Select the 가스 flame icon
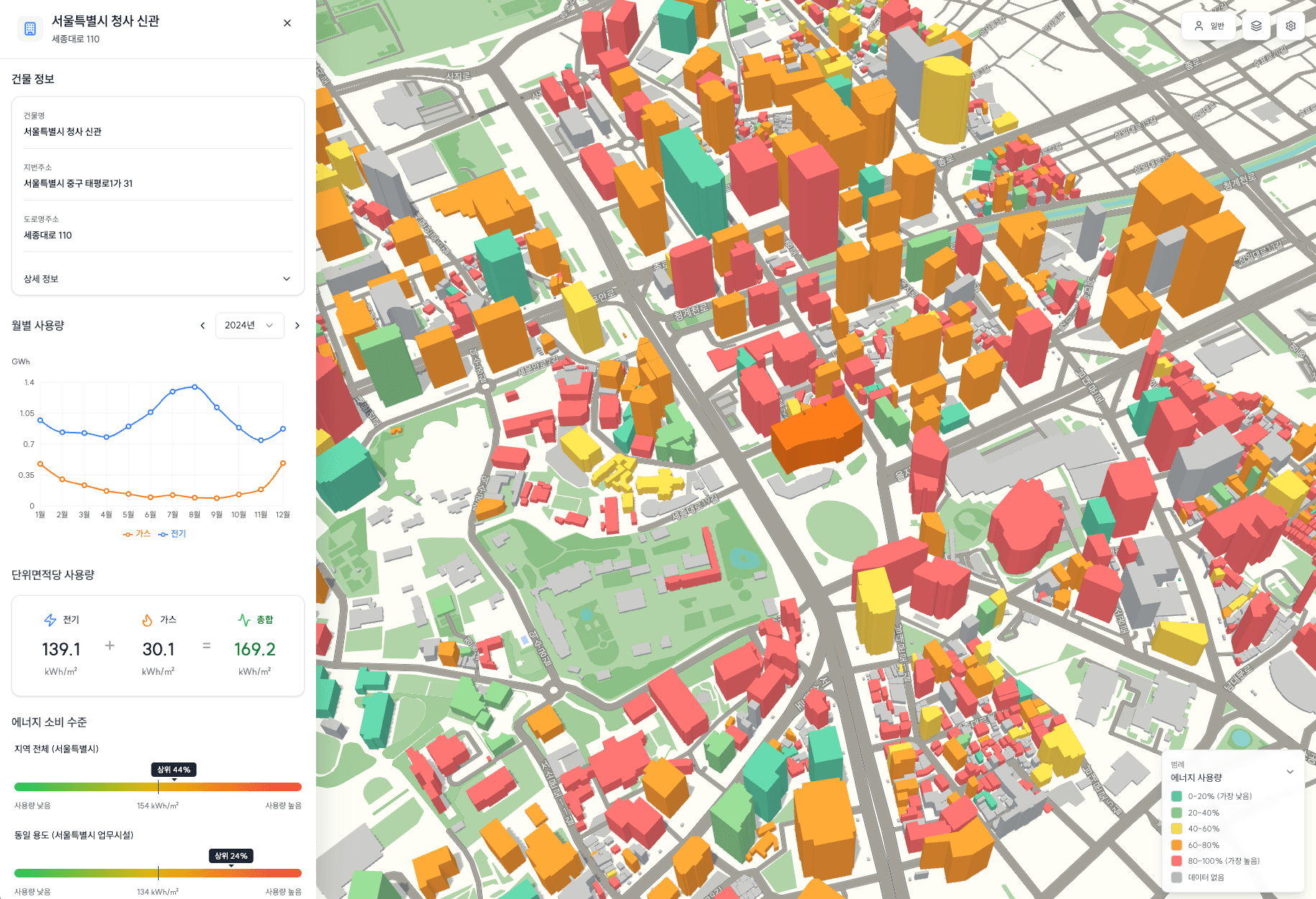Viewport: 1316px width, 899px height. [148, 619]
